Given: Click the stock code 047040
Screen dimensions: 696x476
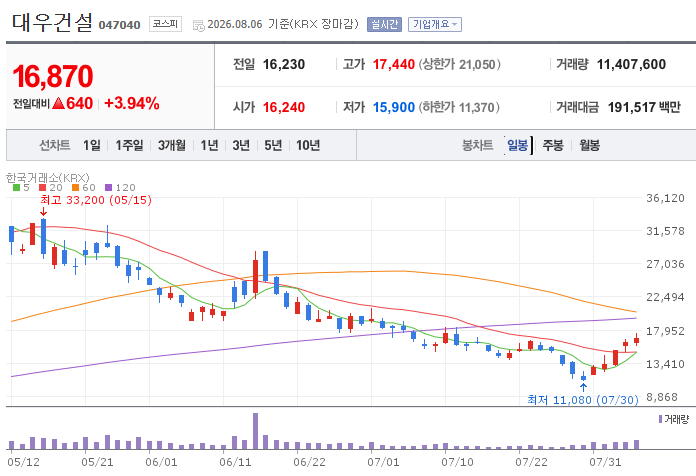Looking at the screenshot, I should point(119,25).
